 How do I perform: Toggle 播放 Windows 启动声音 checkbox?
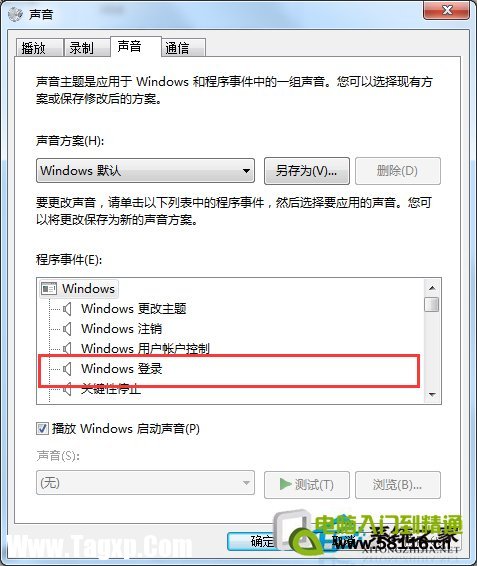point(42,429)
